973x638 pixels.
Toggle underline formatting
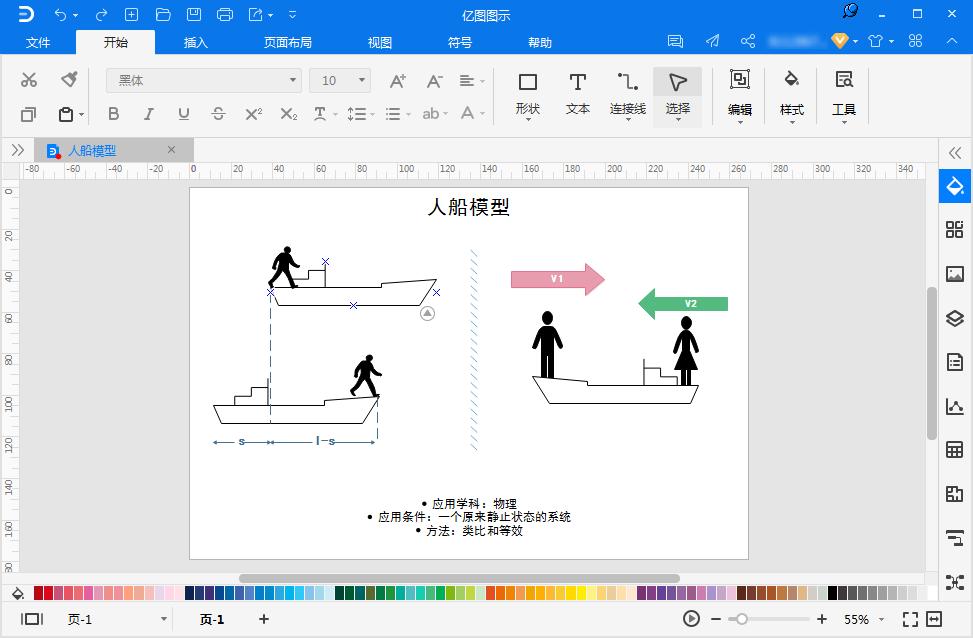point(183,114)
